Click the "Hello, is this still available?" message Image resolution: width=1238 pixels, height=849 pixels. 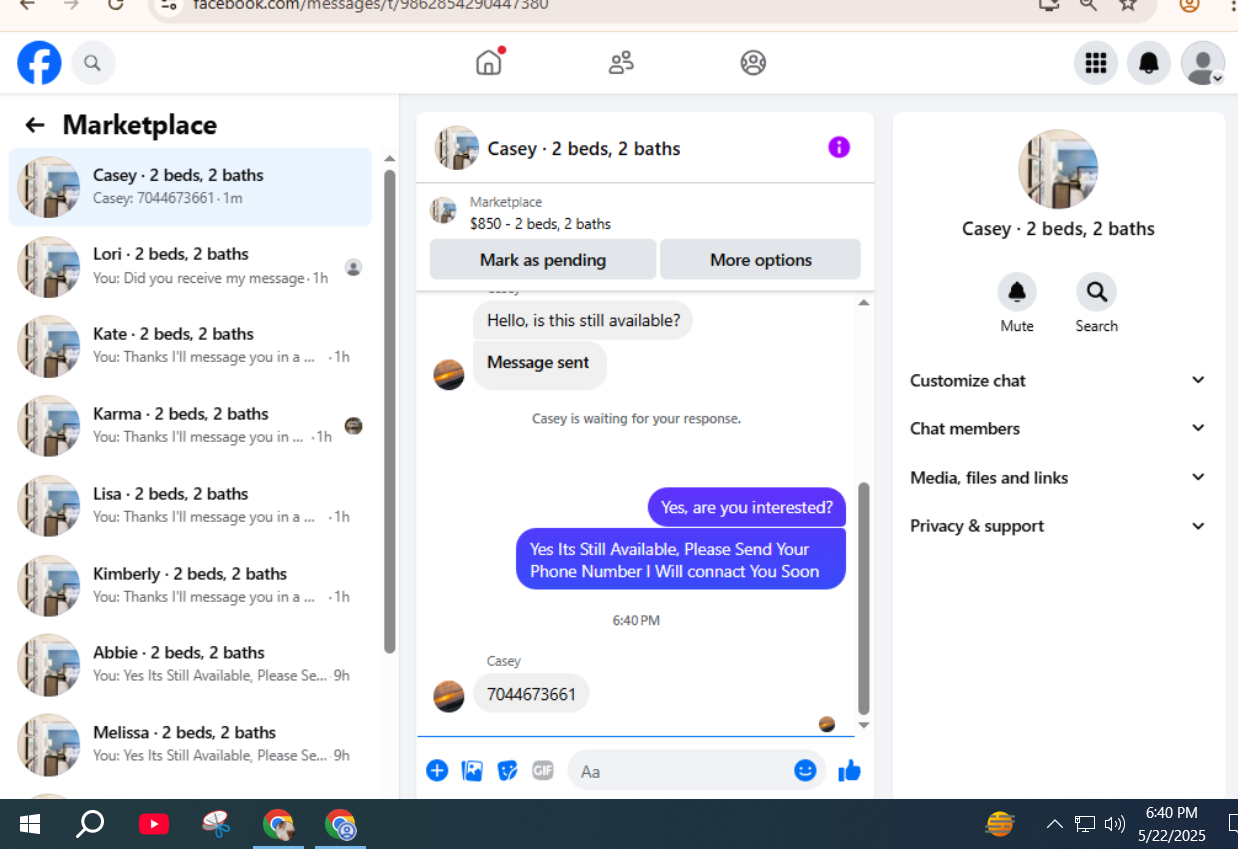[583, 320]
